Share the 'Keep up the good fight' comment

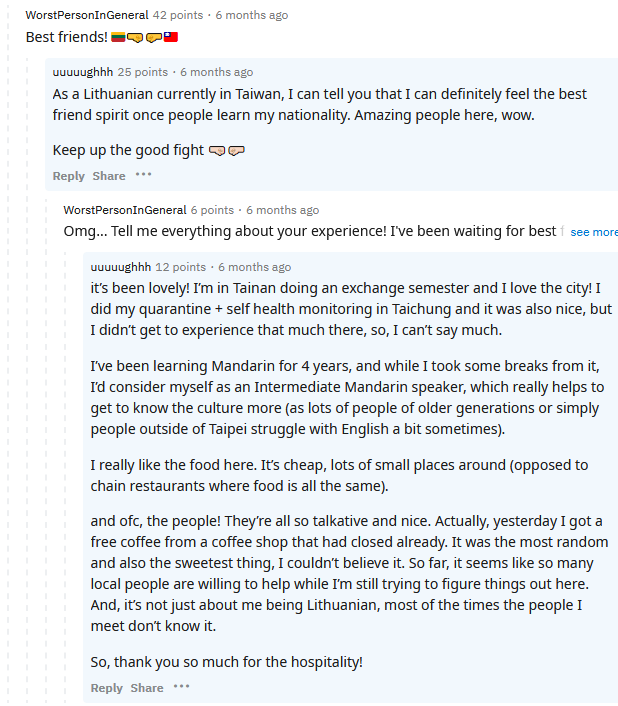point(109,176)
